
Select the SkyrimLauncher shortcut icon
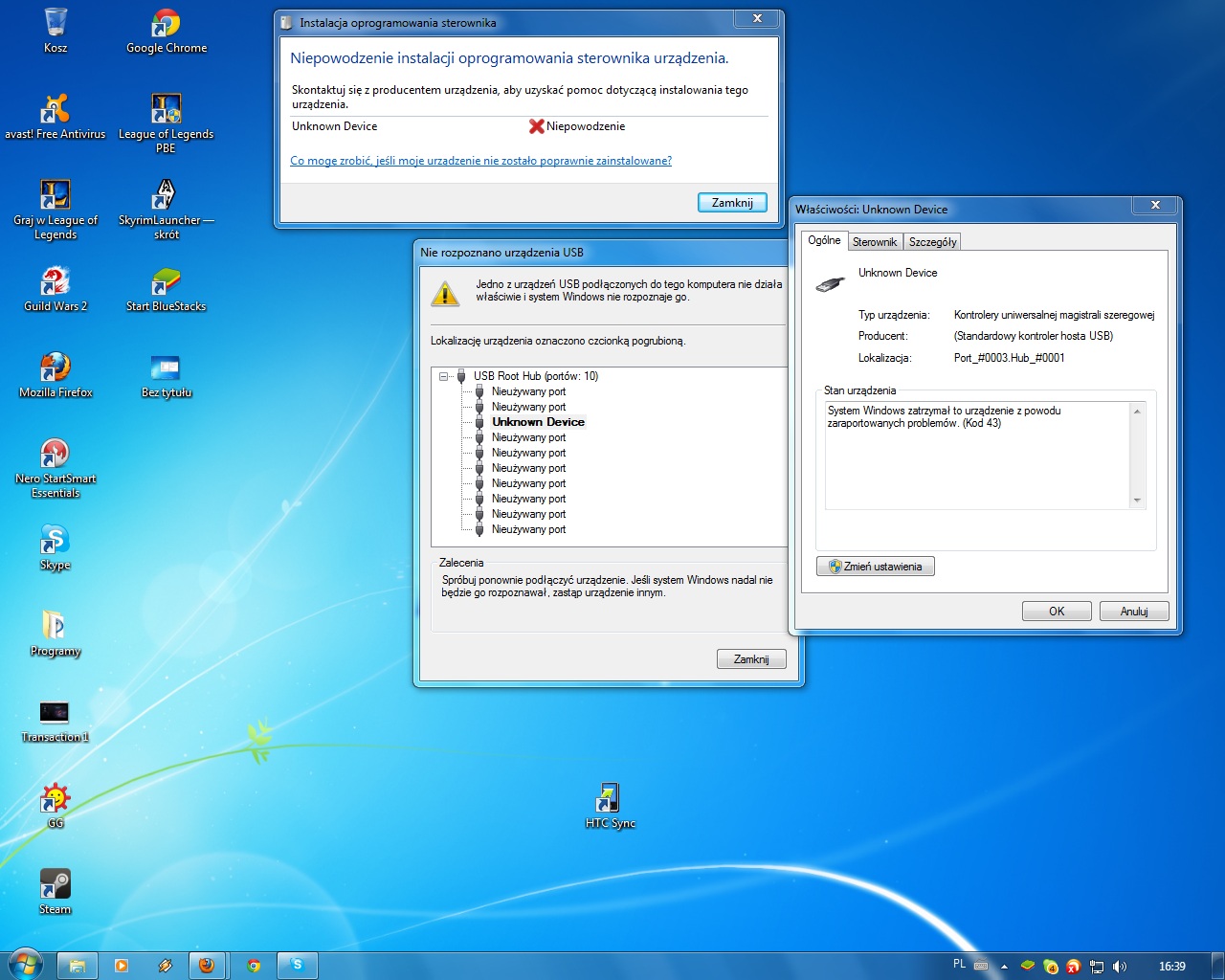[x=167, y=210]
